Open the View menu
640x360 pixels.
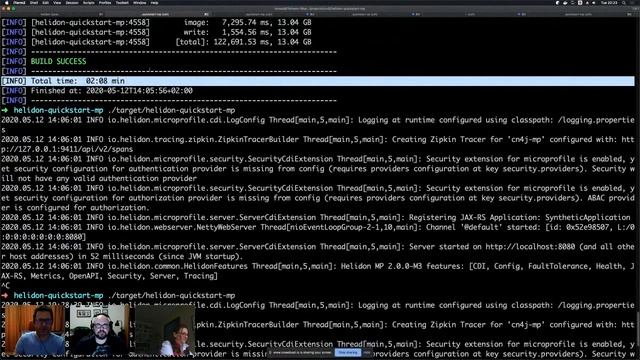[57, 2]
